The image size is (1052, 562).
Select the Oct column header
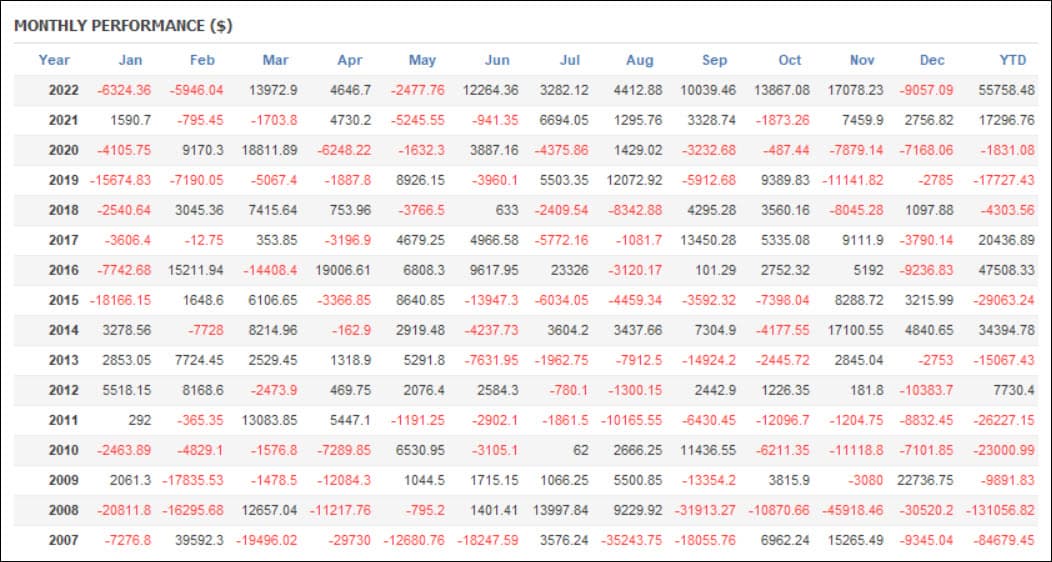point(790,60)
